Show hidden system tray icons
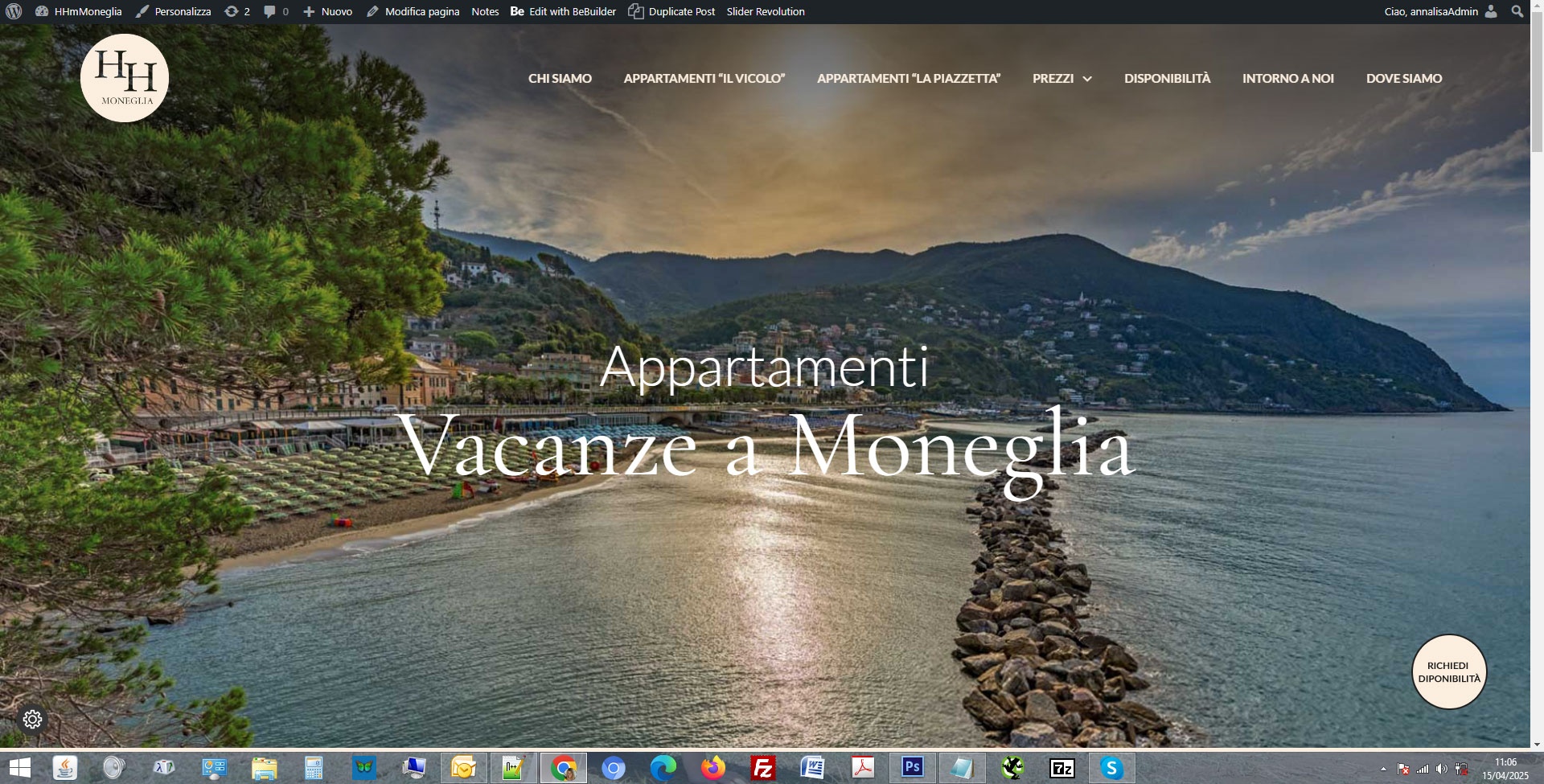1544x784 pixels. [1383, 769]
